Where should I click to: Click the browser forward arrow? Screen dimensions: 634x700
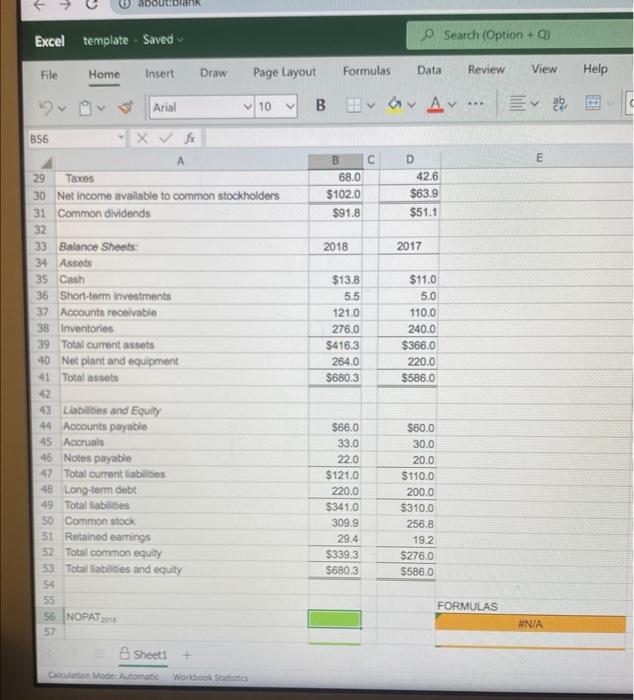pyautogui.click(x=65, y=4)
